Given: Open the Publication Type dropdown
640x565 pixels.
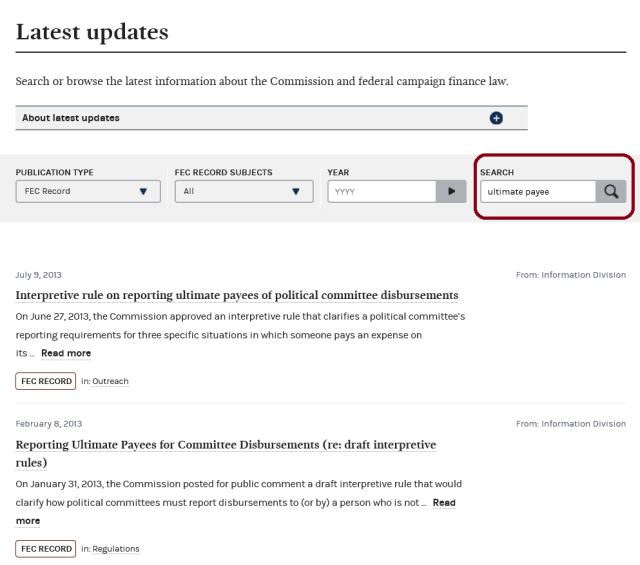Looking at the screenshot, I should (88, 191).
